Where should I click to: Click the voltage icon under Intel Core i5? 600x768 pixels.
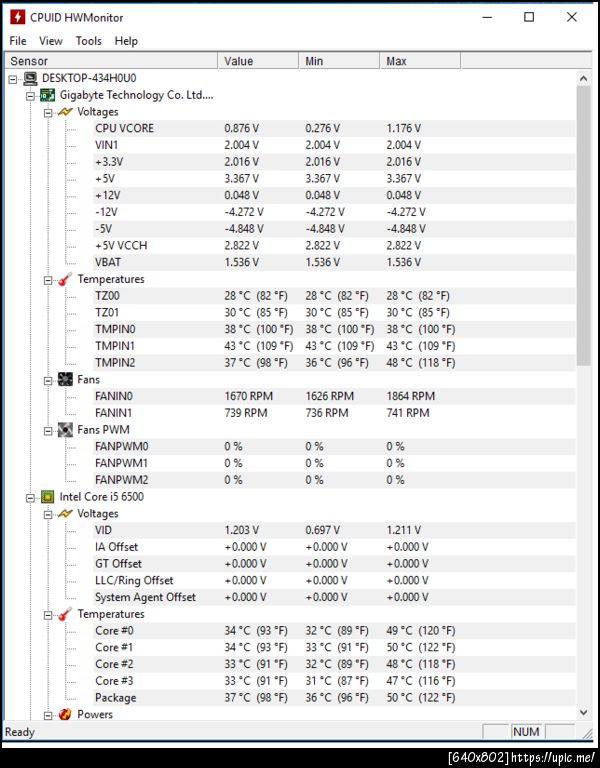tap(65, 513)
